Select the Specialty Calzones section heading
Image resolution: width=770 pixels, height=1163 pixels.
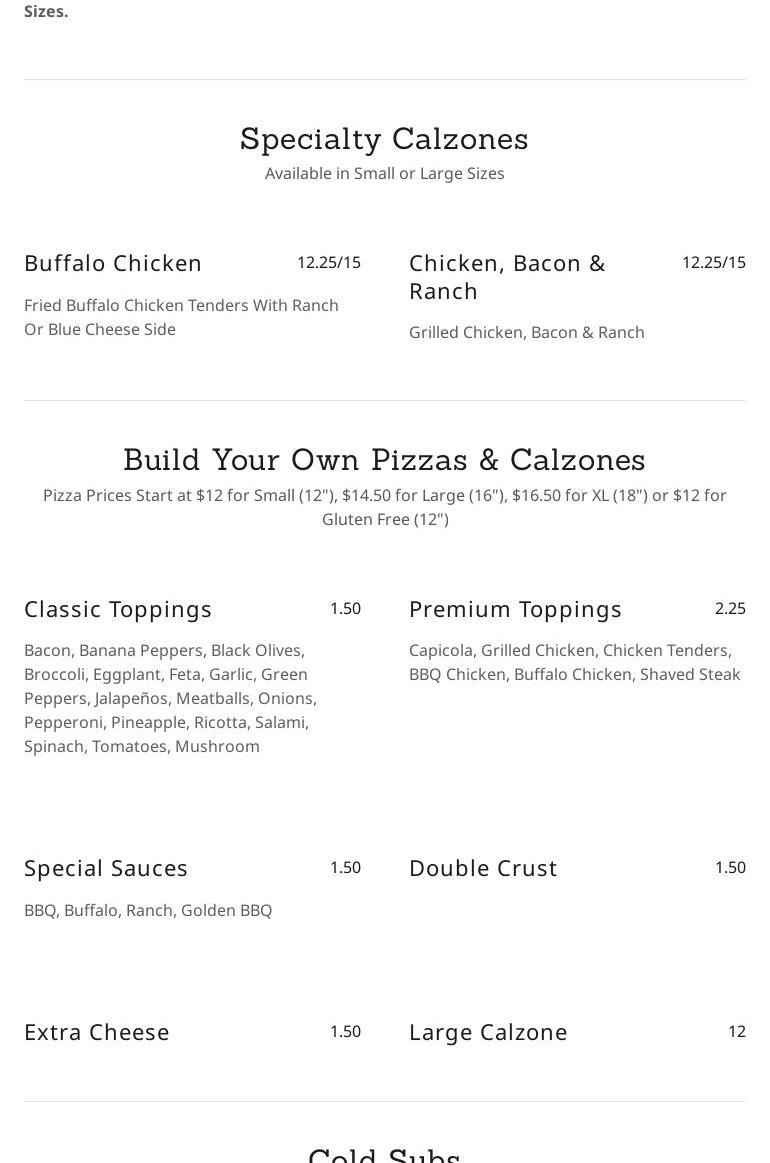click(384, 139)
